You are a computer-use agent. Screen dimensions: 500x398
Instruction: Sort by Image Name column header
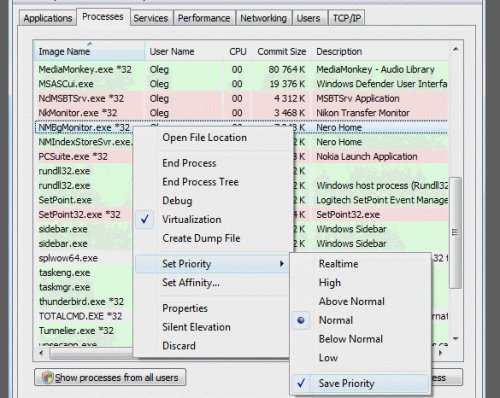[89, 51]
